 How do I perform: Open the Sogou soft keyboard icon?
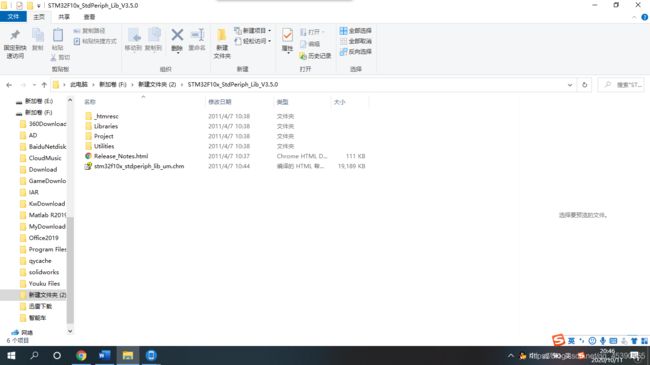(x=614, y=341)
